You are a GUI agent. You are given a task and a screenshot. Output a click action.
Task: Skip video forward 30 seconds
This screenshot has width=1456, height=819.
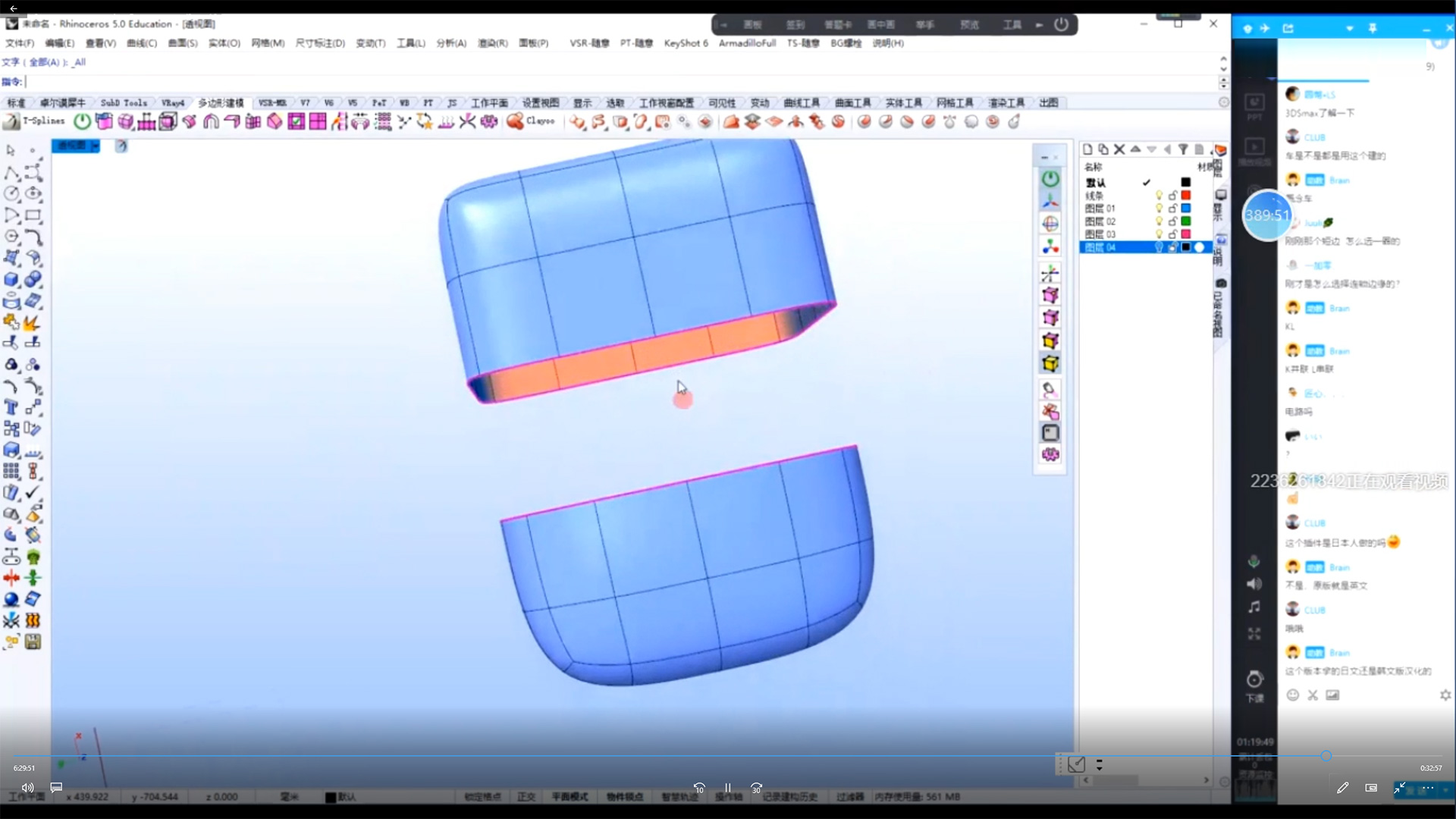pyautogui.click(x=756, y=788)
